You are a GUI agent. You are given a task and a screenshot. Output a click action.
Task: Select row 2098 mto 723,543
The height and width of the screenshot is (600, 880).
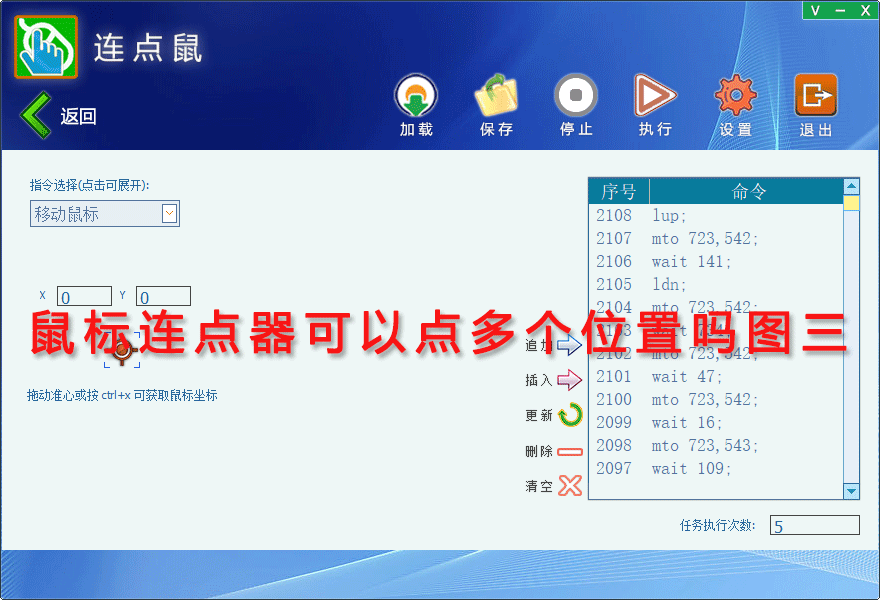(x=716, y=446)
